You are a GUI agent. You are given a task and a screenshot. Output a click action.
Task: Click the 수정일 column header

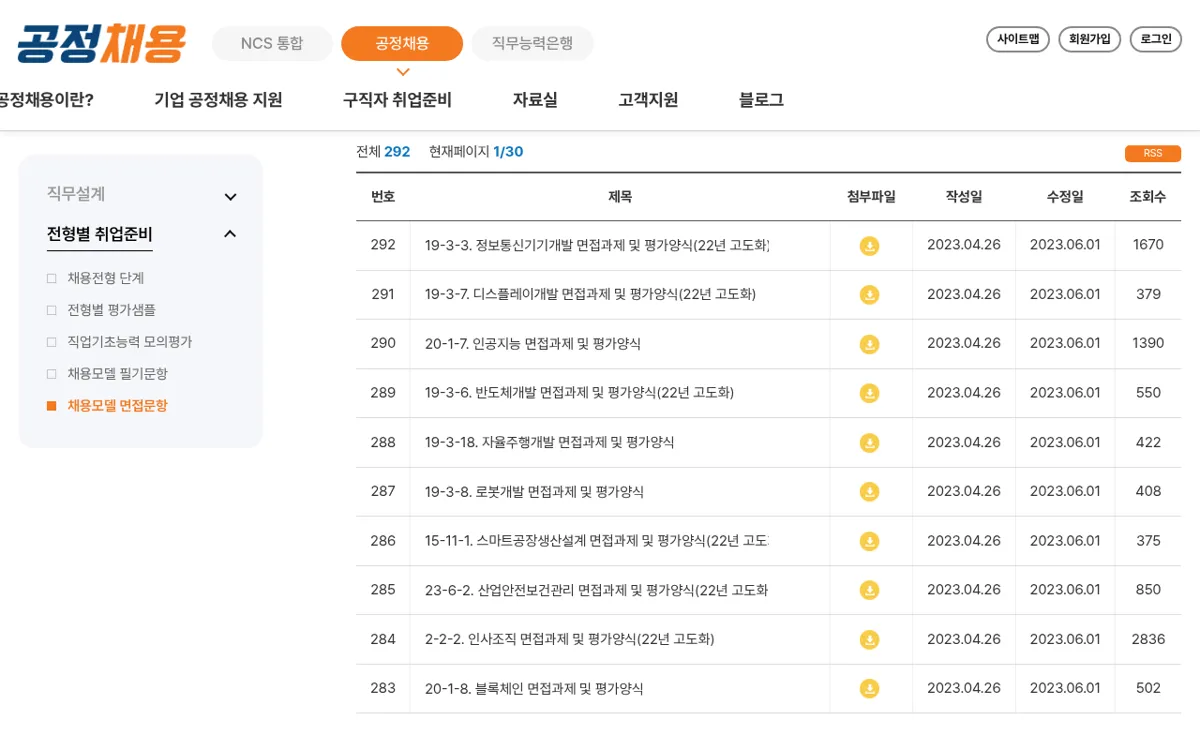(x=1065, y=197)
